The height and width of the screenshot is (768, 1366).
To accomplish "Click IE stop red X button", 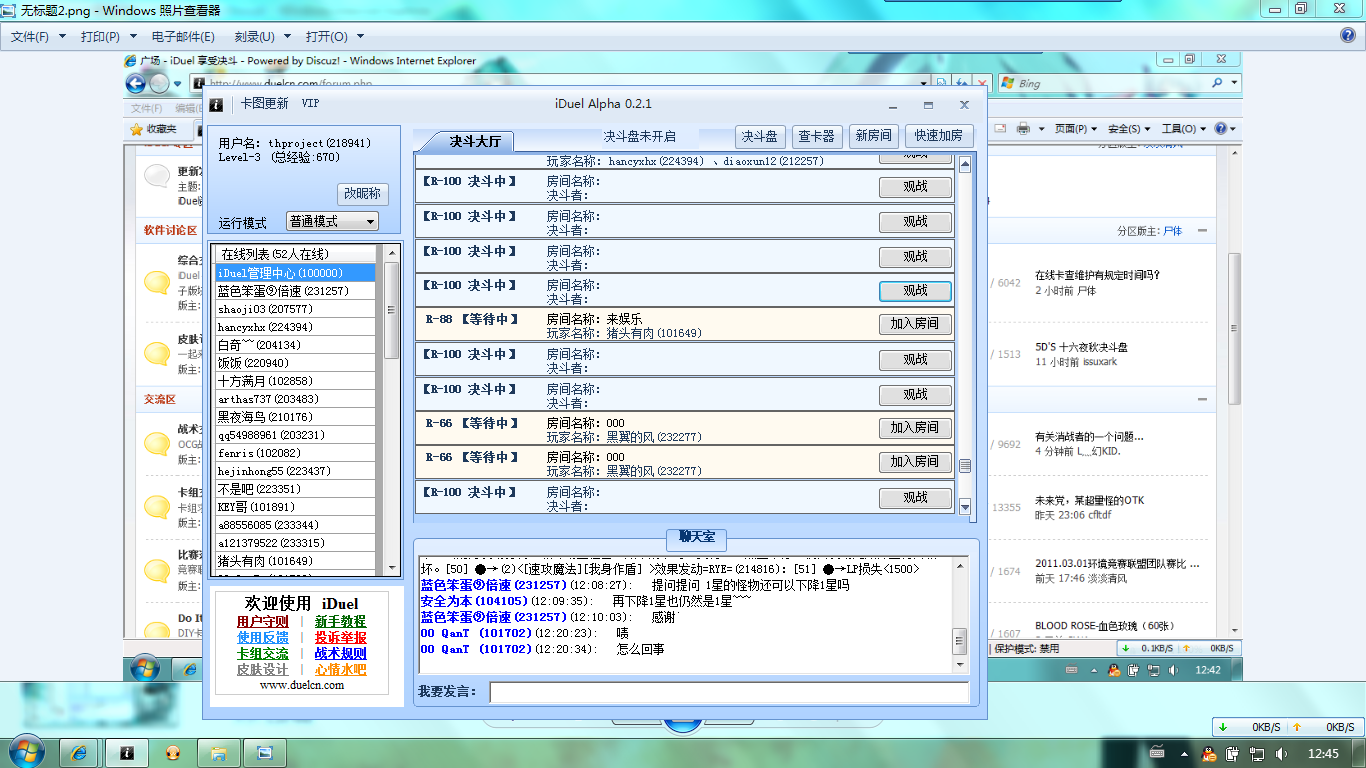I will point(982,83).
